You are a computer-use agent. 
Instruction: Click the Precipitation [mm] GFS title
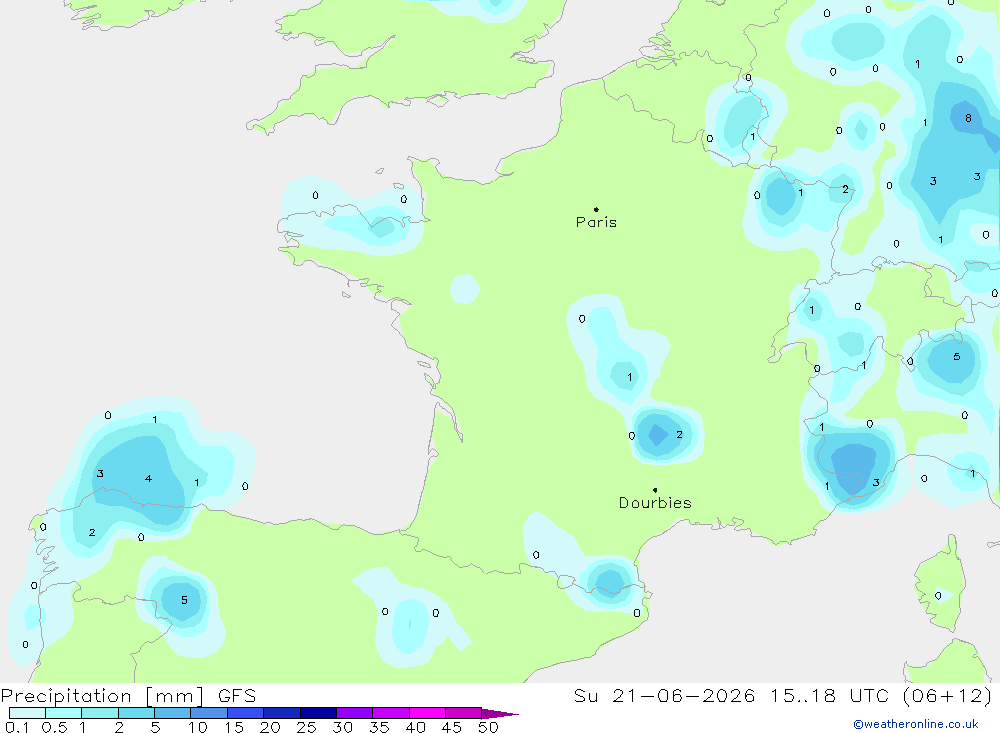[128, 695]
